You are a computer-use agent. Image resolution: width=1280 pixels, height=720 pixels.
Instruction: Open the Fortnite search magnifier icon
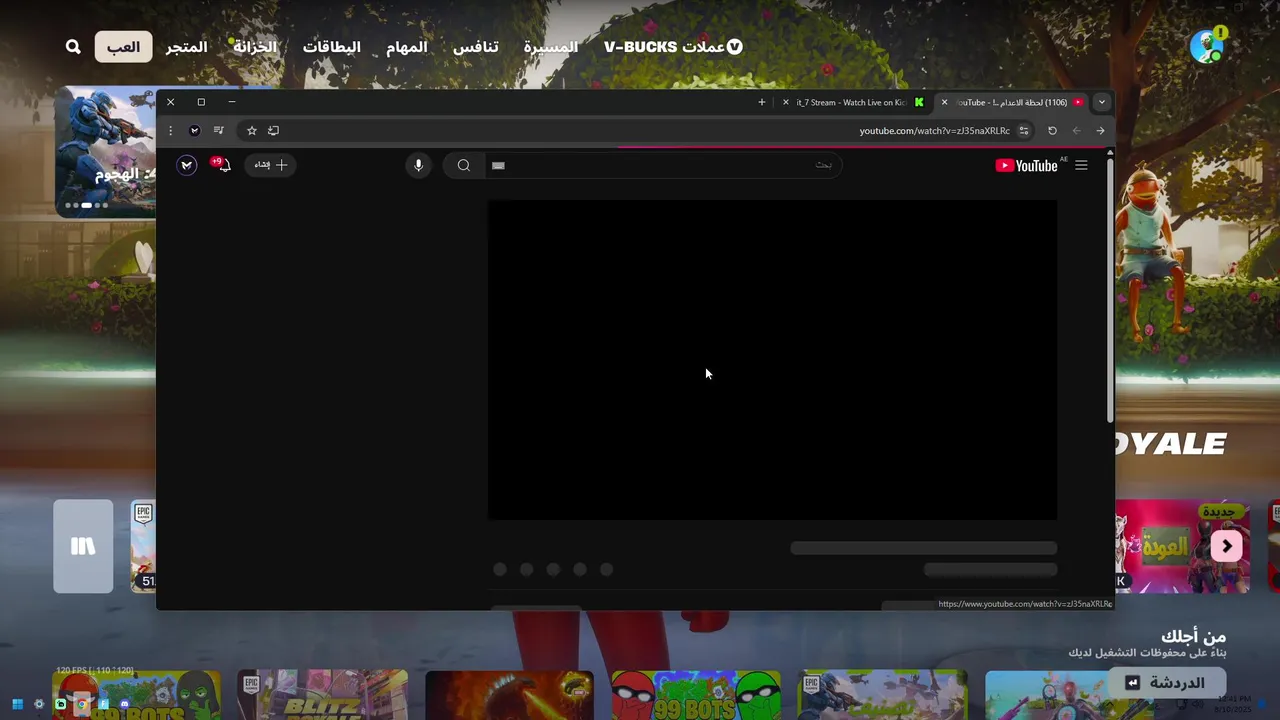(x=73, y=47)
